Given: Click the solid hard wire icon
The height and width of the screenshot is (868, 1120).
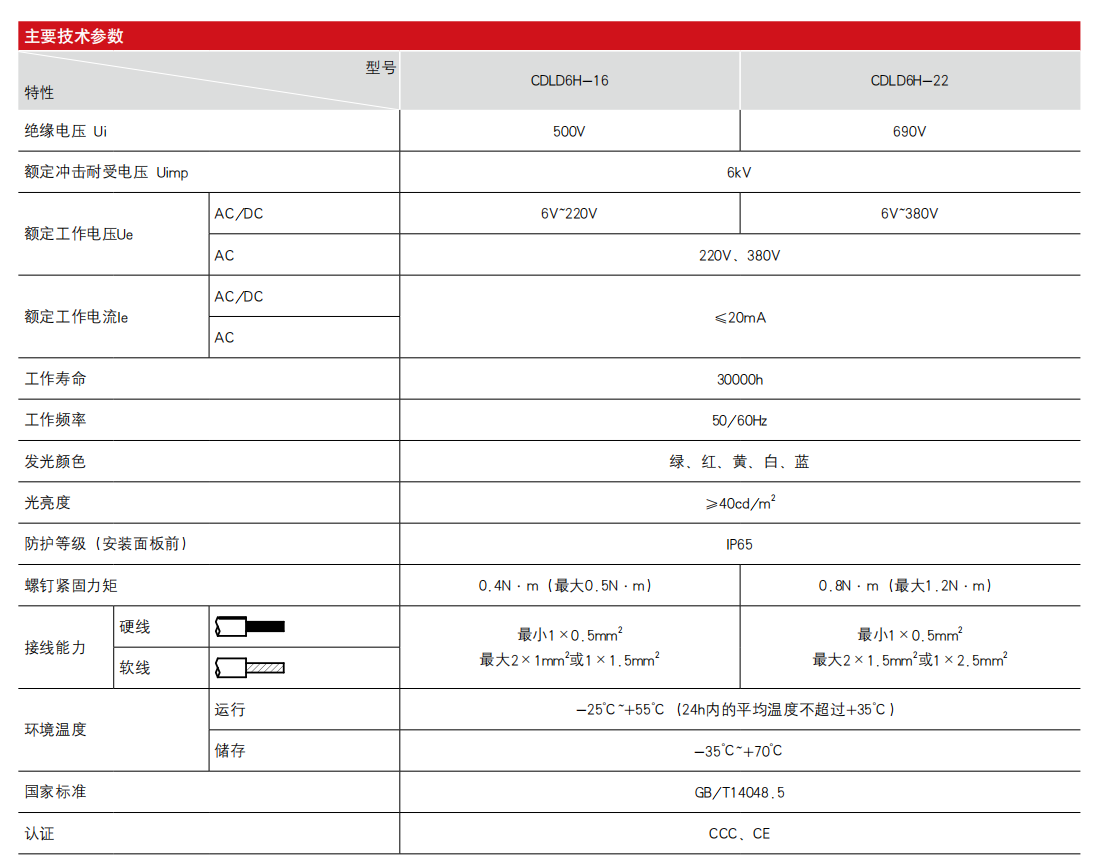Looking at the screenshot, I should click(x=250, y=627).
